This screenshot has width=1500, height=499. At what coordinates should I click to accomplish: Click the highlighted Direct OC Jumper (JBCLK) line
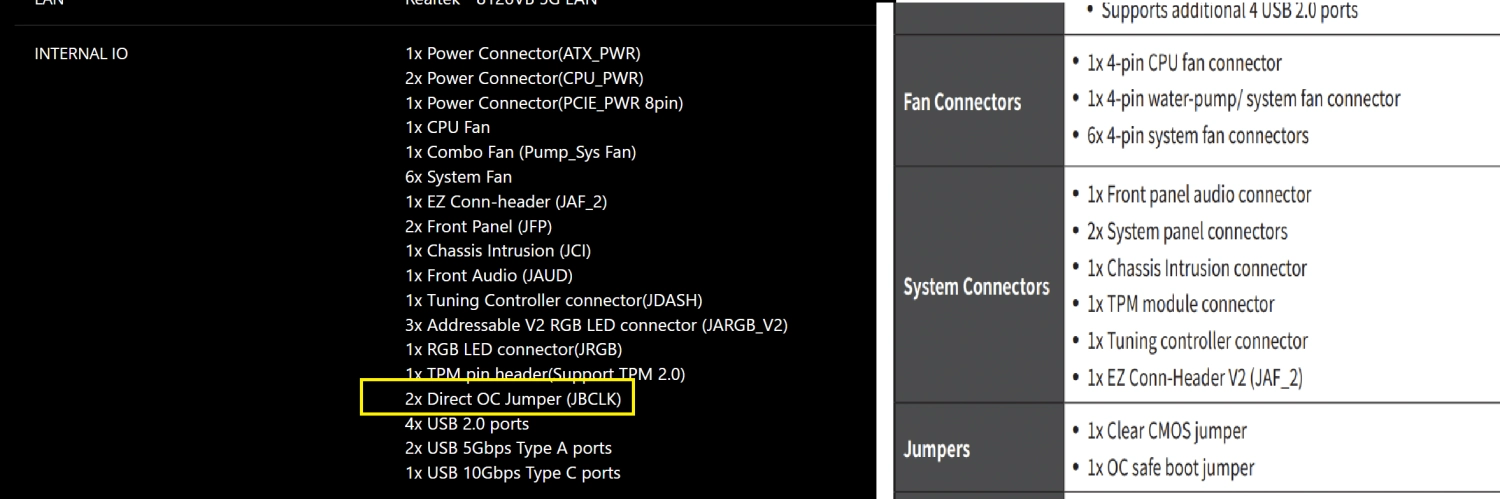[513, 399]
